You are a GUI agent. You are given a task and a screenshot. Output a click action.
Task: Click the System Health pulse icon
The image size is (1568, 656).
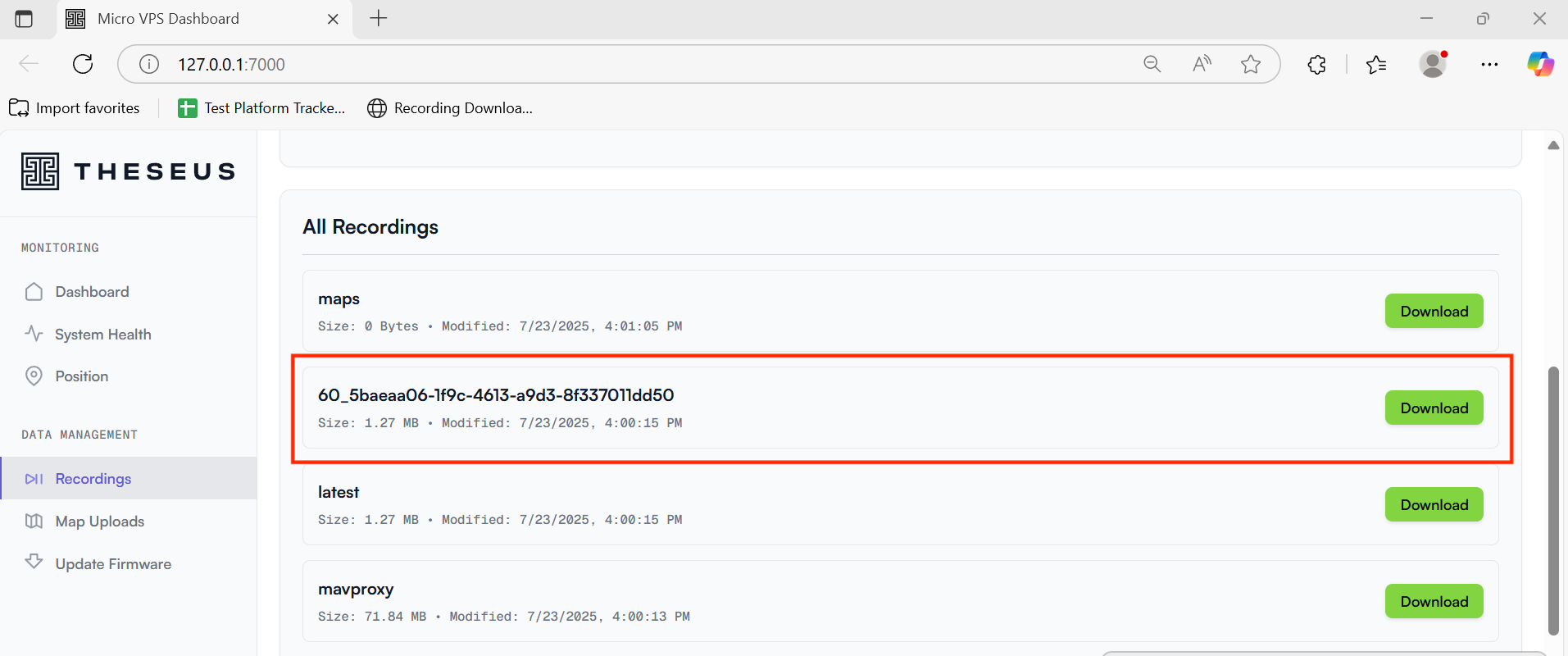(x=34, y=334)
